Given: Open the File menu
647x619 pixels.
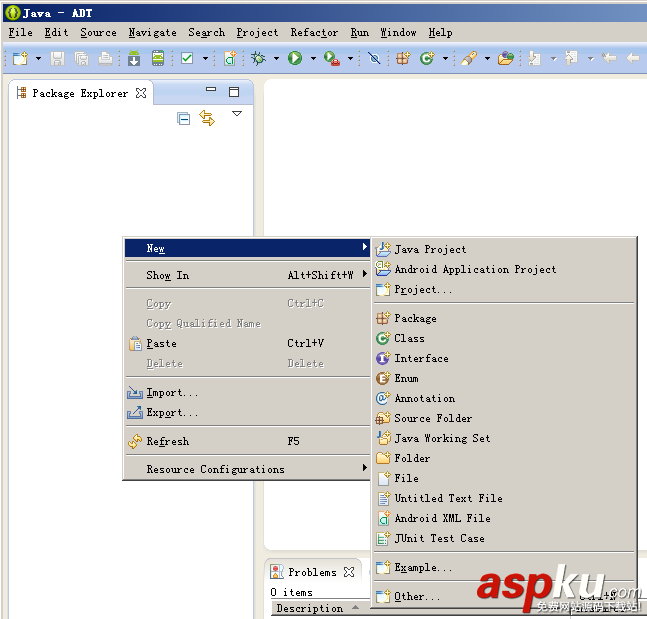Looking at the screenshot, I should 21,33.
